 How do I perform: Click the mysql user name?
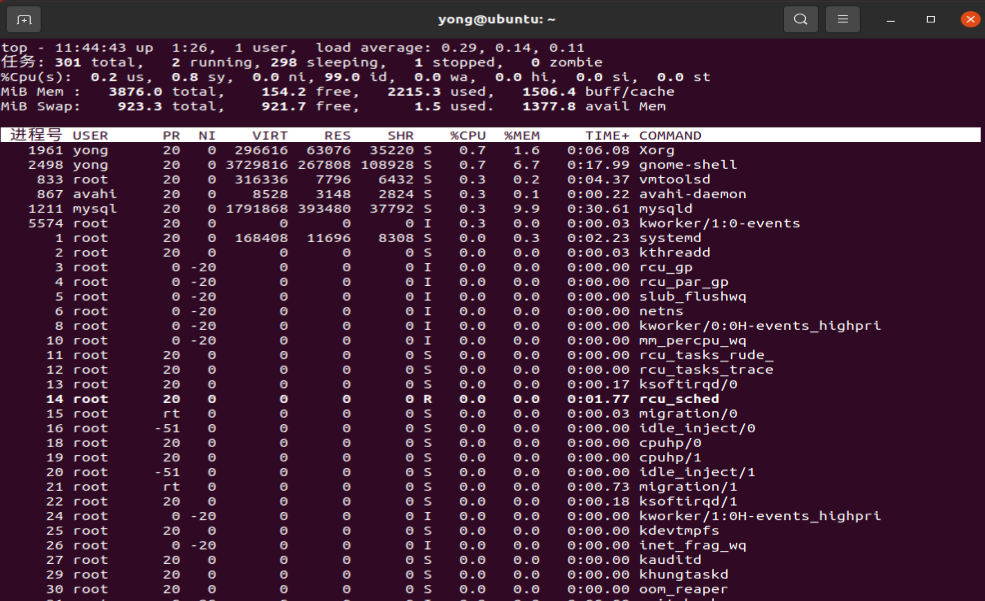(95, 208)
